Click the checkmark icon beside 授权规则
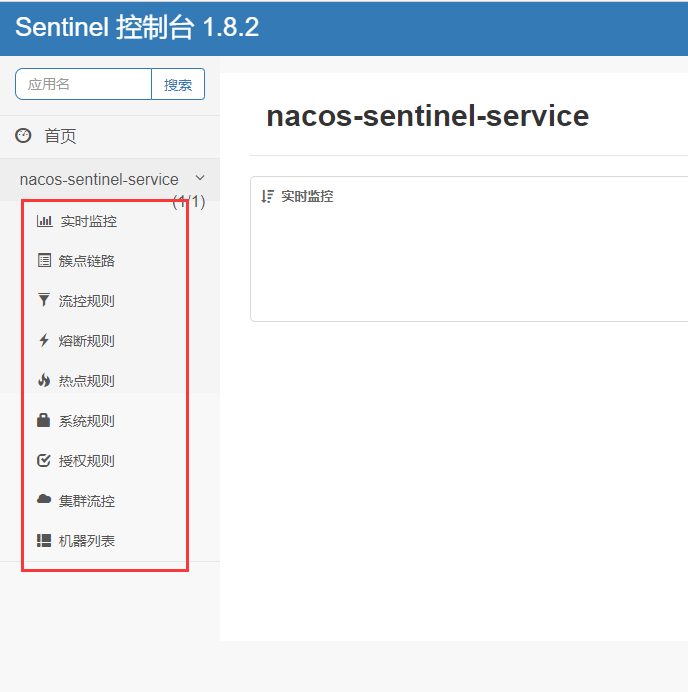Viewport: 688px width, 692px height. click(x=43, y=460)
